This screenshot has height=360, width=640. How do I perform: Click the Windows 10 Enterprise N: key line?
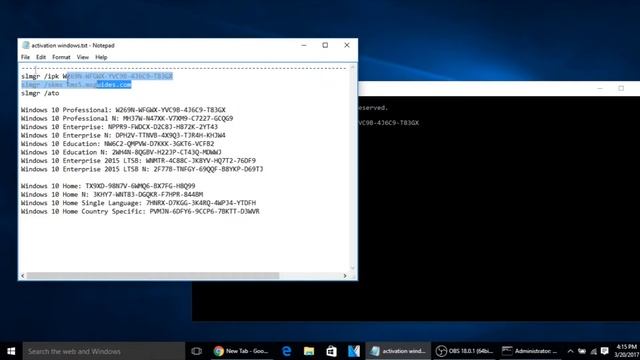coord(123,135)
